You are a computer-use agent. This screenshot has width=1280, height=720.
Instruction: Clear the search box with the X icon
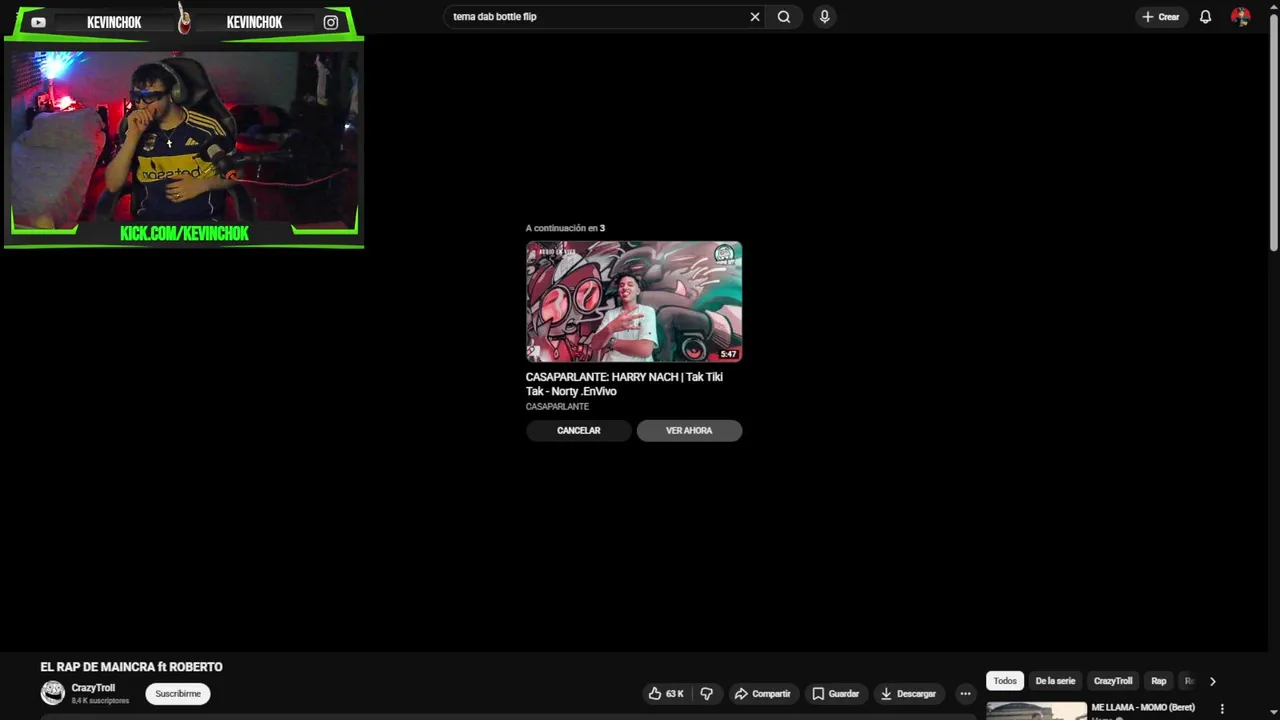coord(755,17)
